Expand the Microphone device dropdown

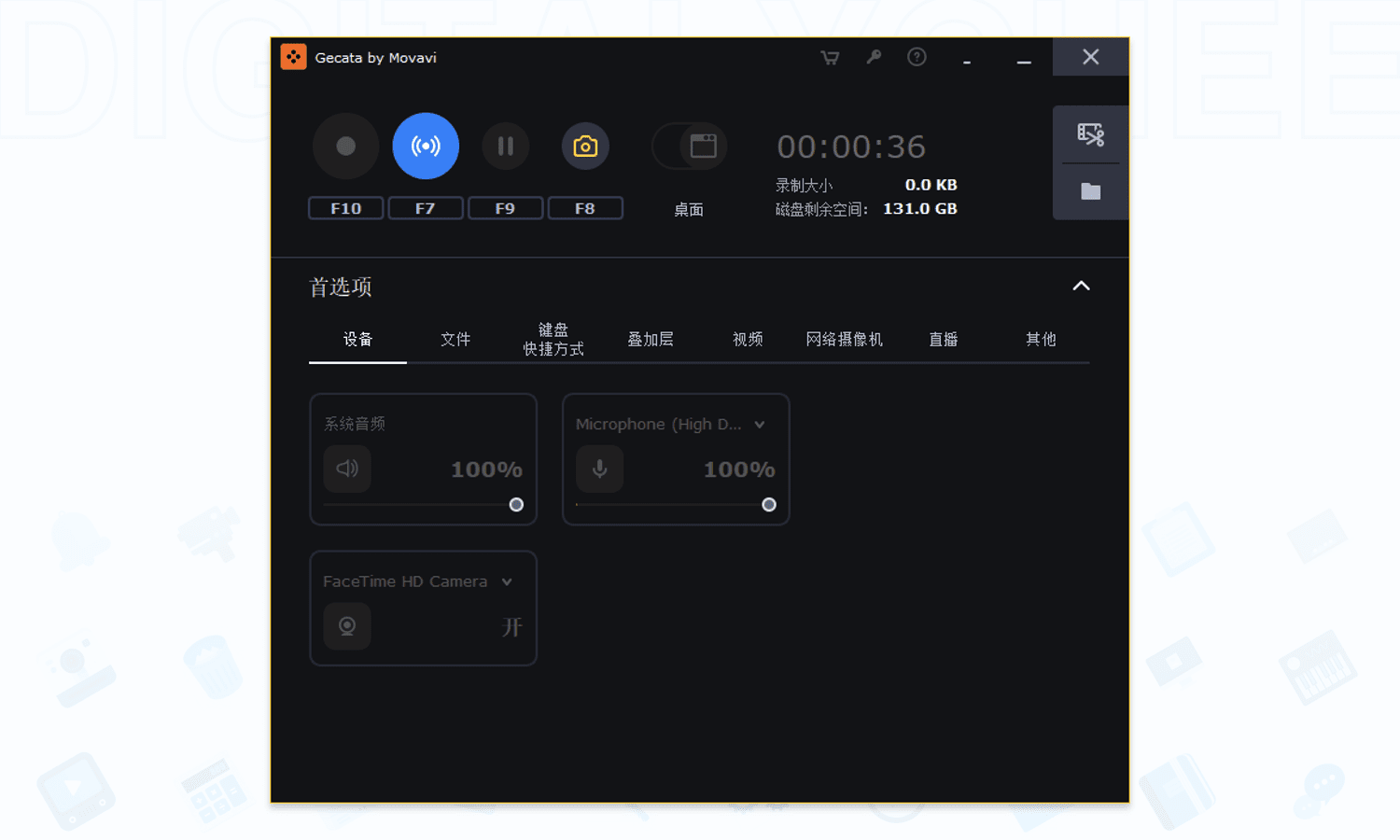(x=760, y=425)
